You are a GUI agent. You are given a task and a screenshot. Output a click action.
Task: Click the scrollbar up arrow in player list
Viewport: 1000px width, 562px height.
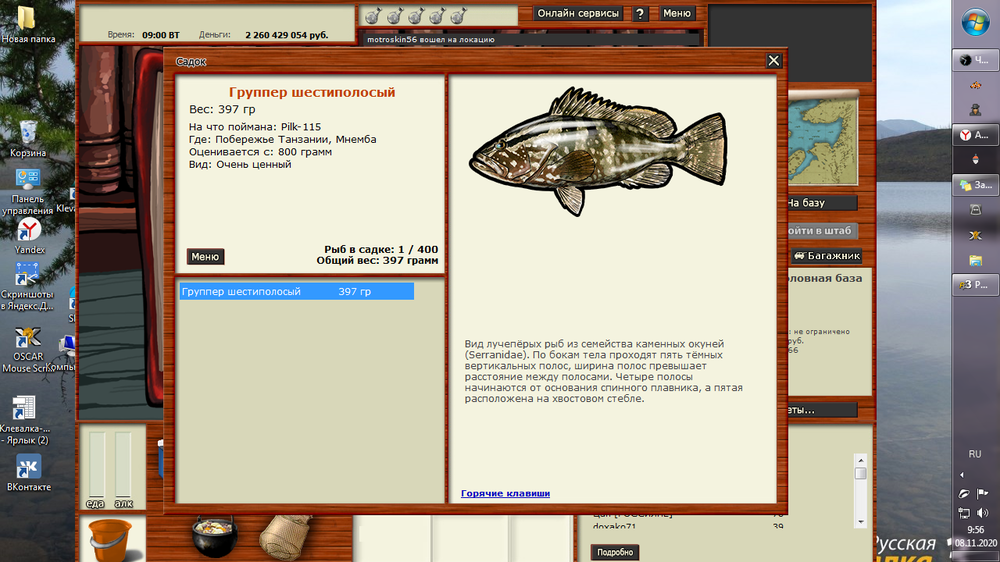859,460
